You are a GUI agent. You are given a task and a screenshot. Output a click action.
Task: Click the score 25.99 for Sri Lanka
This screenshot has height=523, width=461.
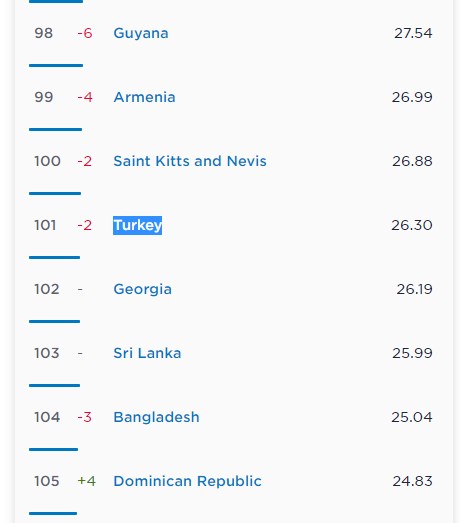point(412,353)
